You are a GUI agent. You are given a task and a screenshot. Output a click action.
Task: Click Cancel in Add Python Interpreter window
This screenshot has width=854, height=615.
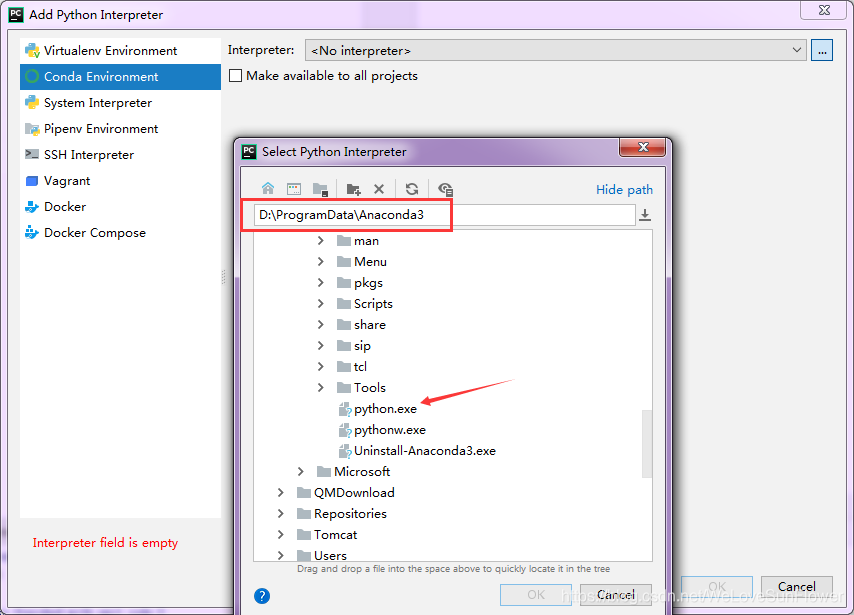tap(797, 587)
